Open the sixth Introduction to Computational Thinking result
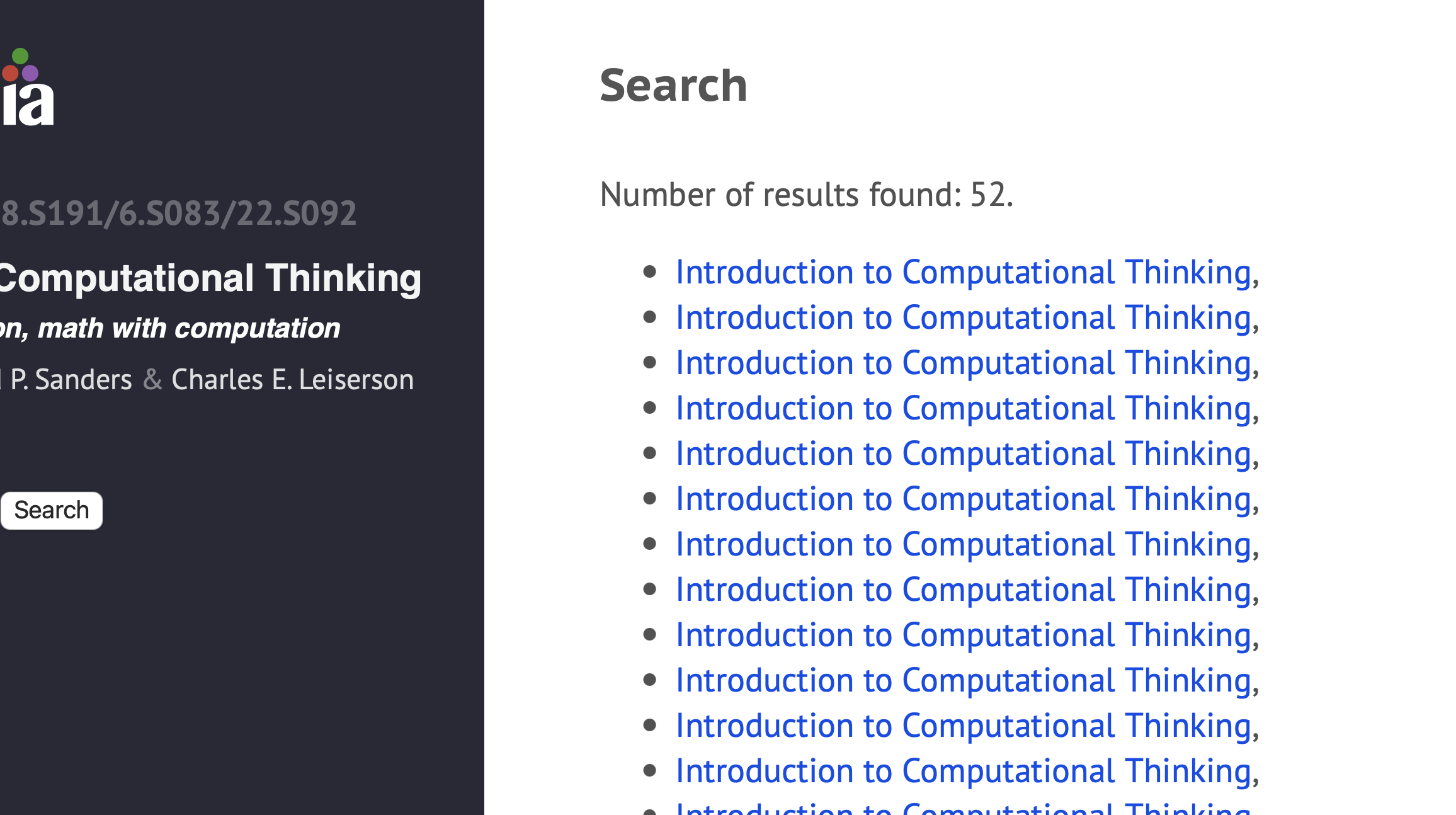 pyautogui.click(x=963, y=499)
